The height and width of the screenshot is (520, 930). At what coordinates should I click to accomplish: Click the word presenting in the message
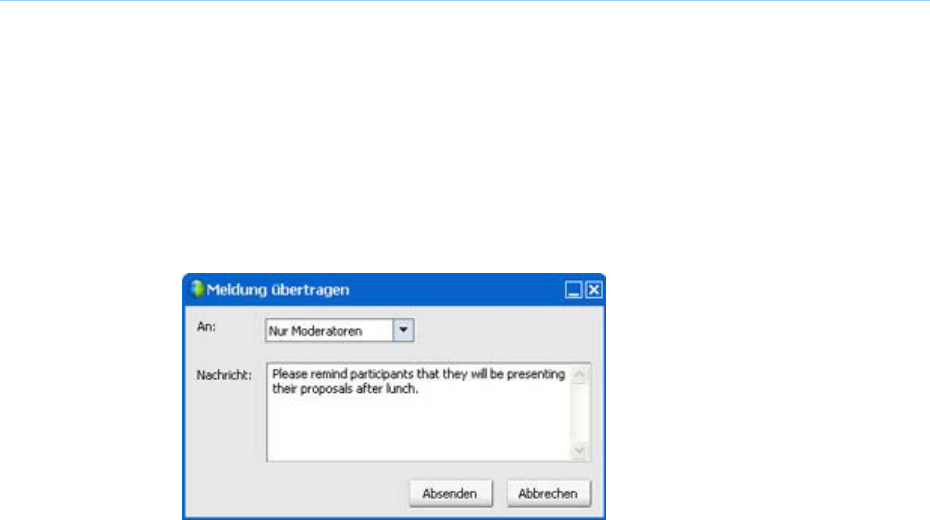[x=536, y=375]
